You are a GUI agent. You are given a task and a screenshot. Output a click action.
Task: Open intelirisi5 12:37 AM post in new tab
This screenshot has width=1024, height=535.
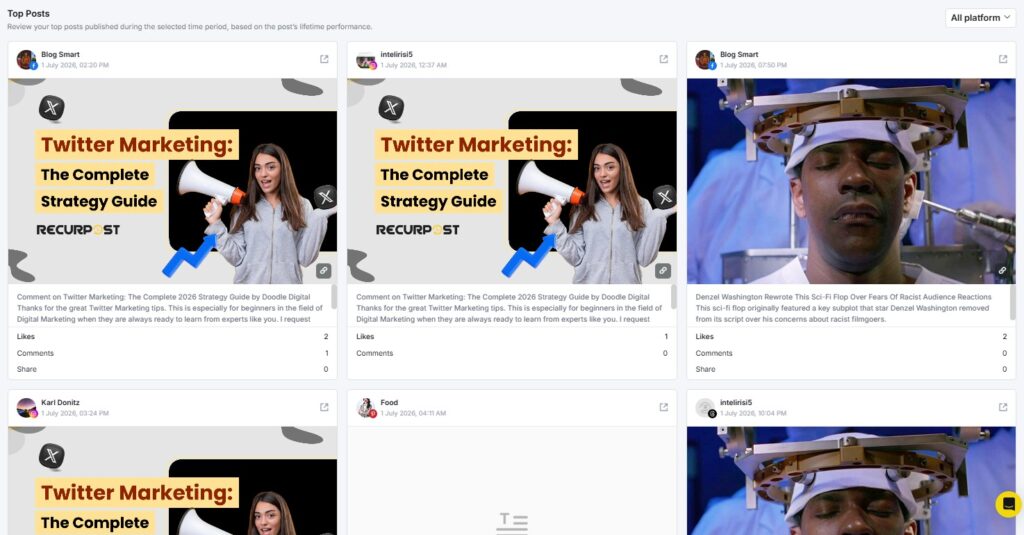(x=664, y=59)
